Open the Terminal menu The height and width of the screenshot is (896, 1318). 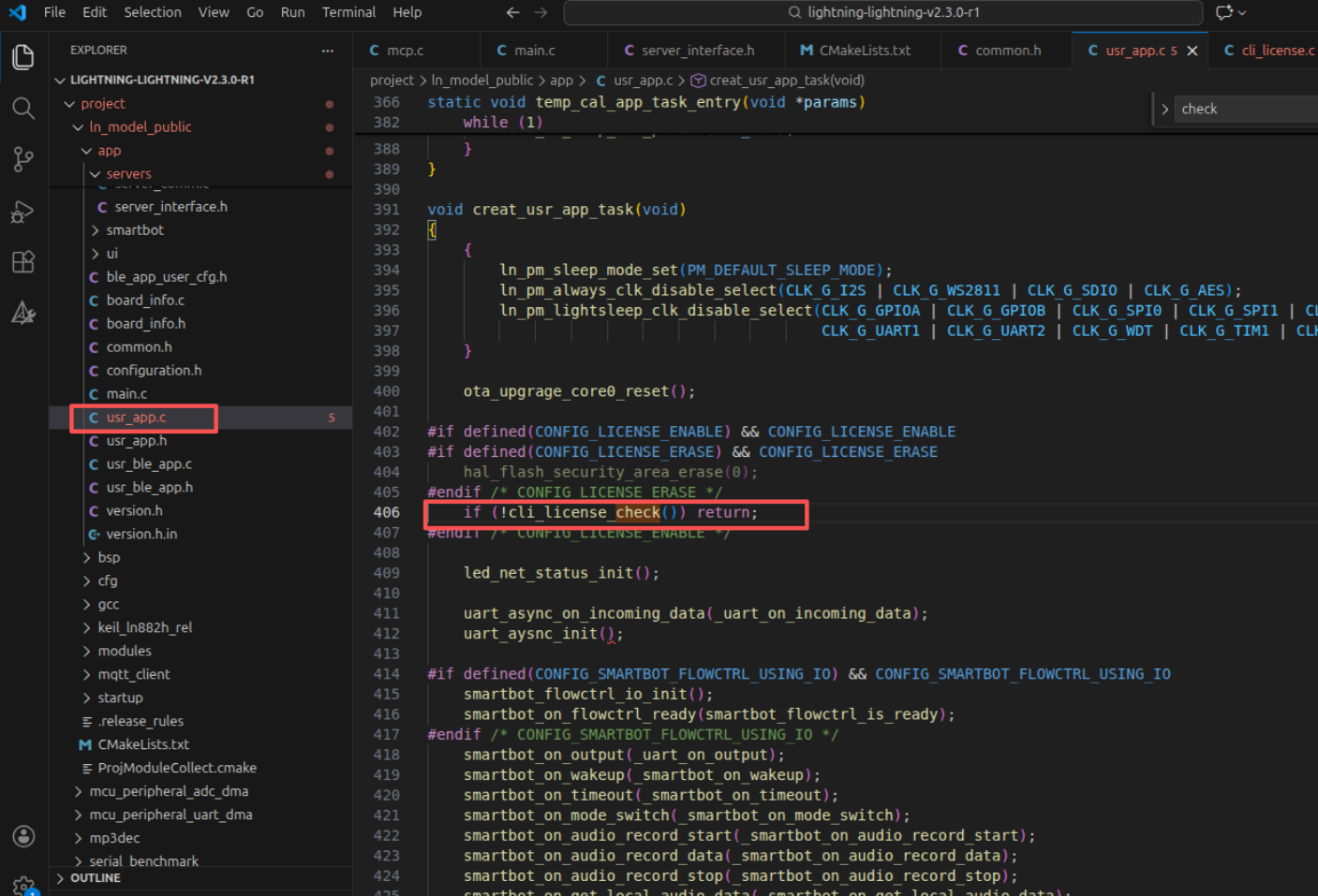tap(348, 12)
